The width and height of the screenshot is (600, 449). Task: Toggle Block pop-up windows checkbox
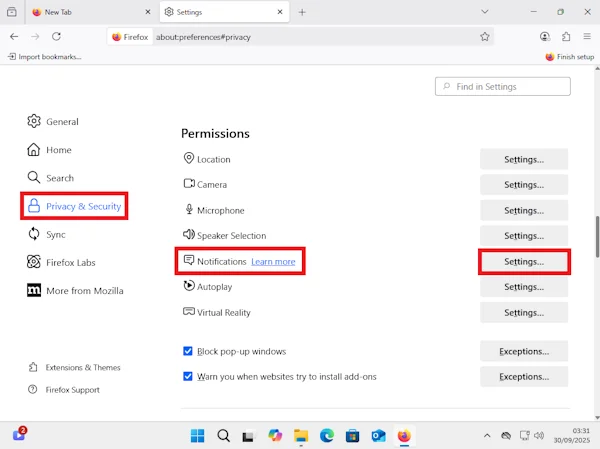(188, 351)
